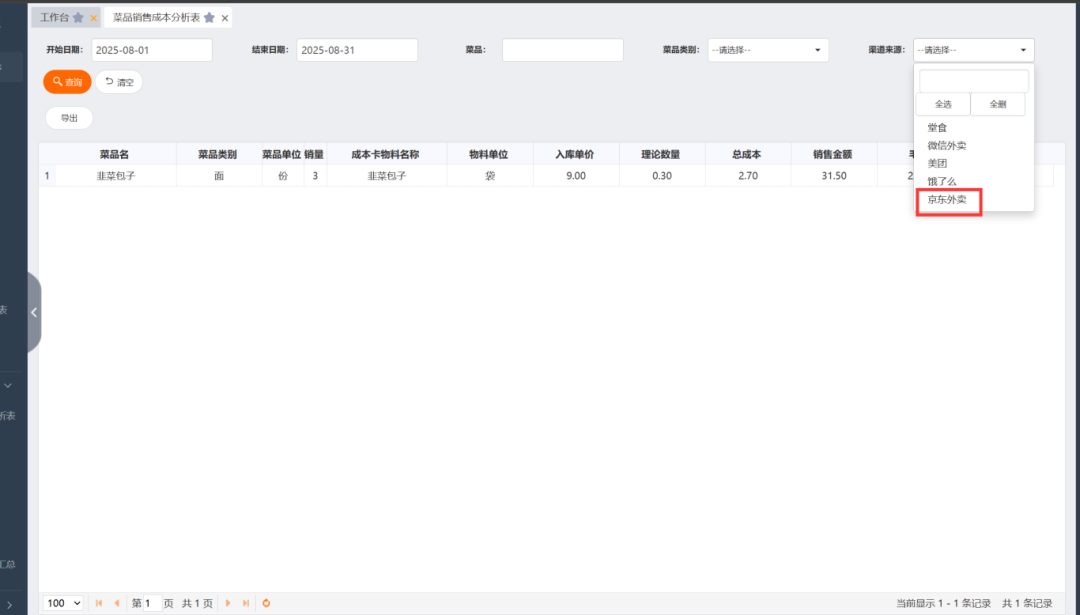1080x615 pixels.
Task: Refresh the table with the pagination refresh icon
Action: click(265, 603)
